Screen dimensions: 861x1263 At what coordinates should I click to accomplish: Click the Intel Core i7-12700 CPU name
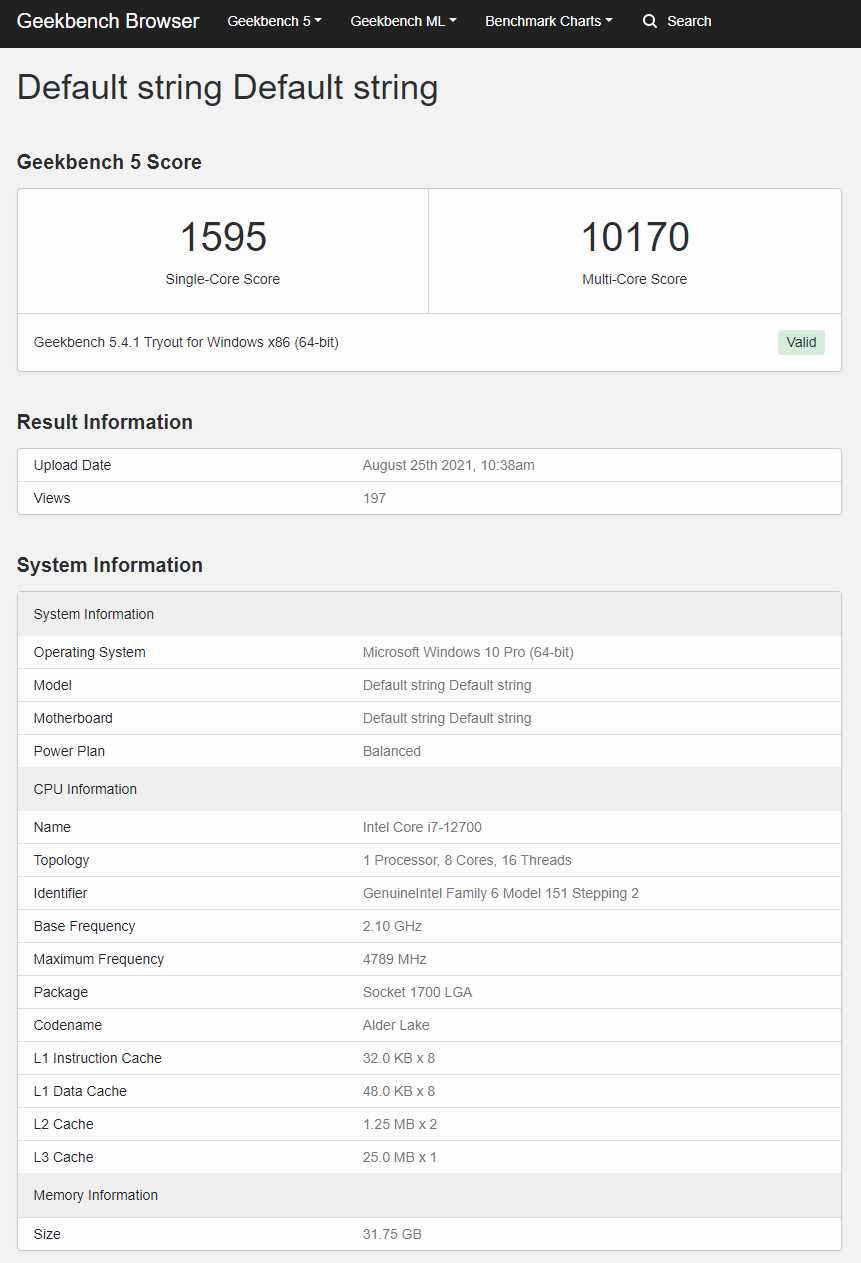[x=422, y=827]
